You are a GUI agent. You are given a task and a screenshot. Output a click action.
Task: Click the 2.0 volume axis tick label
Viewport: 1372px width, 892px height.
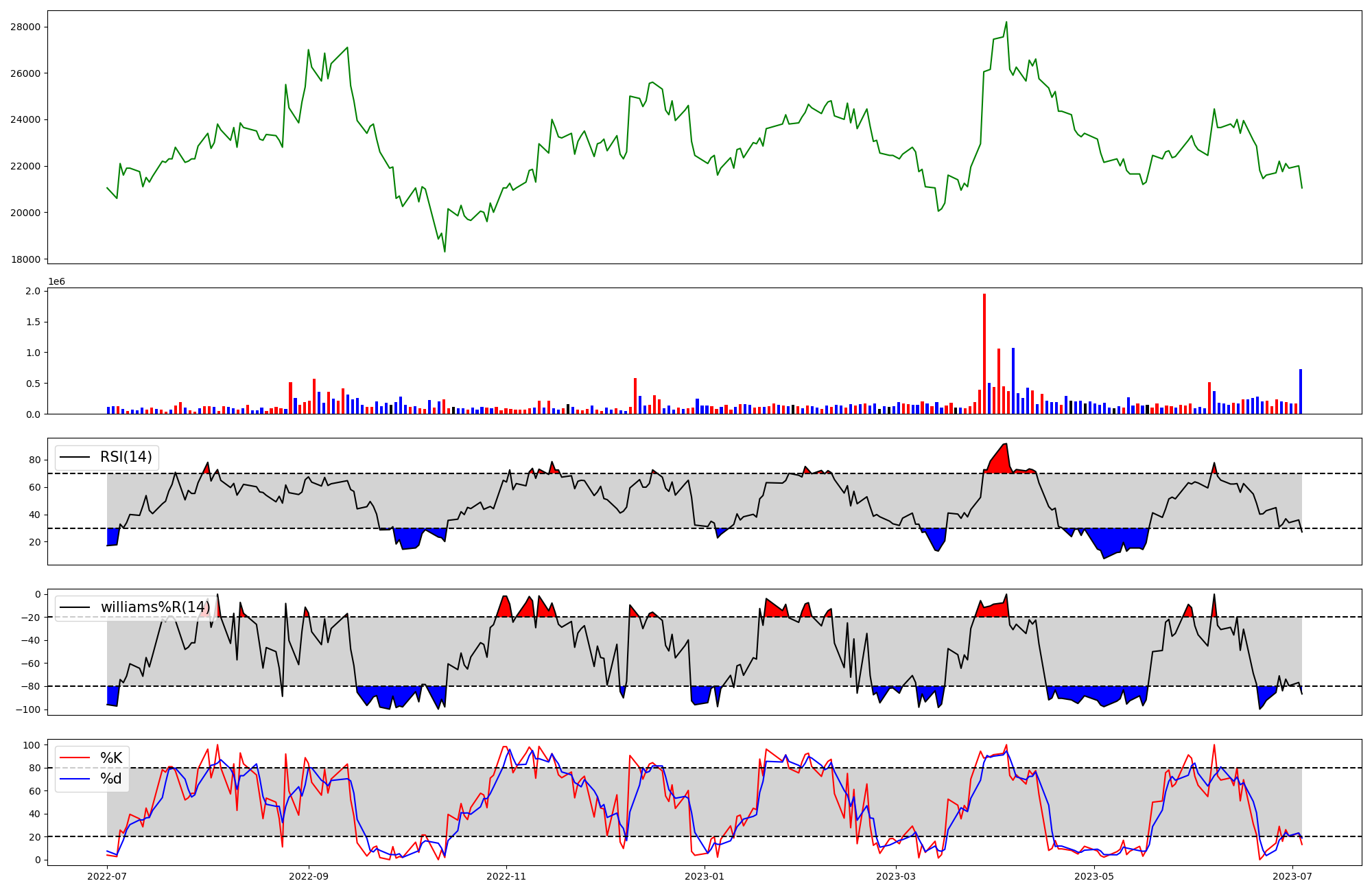click(32, 291)
